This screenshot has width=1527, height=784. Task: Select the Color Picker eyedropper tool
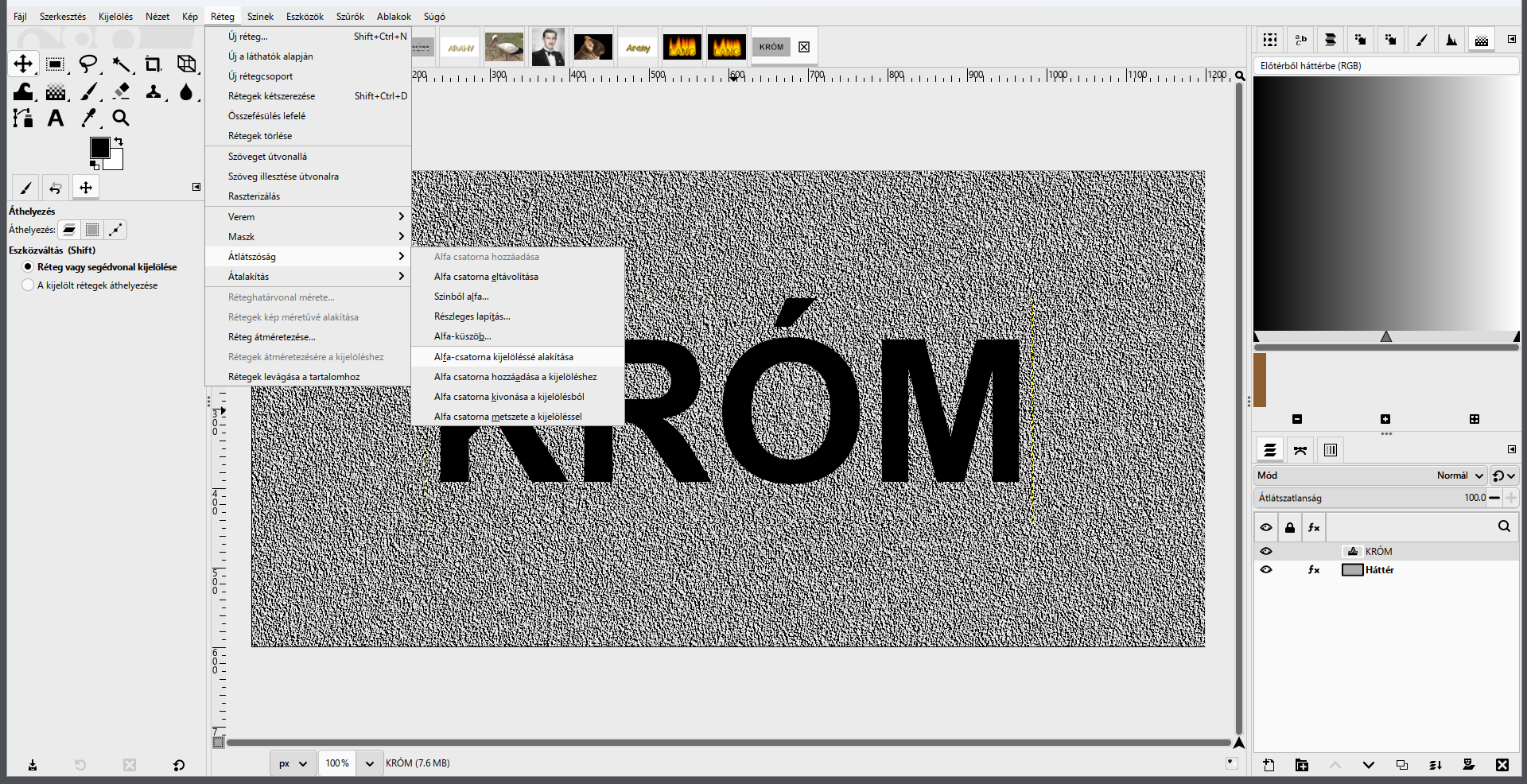pyautogui.click(x=88, y=118)
